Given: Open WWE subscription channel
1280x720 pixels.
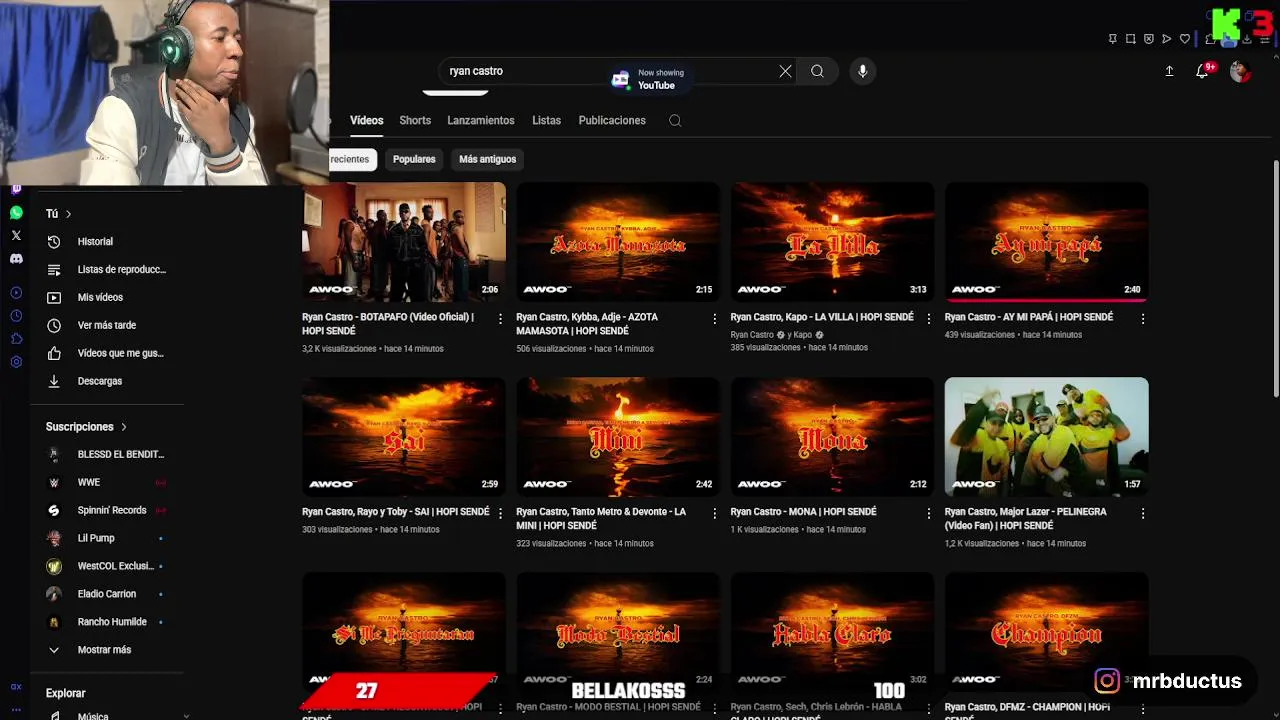Looking at the screenshot, I should click(x=106, y=482).
